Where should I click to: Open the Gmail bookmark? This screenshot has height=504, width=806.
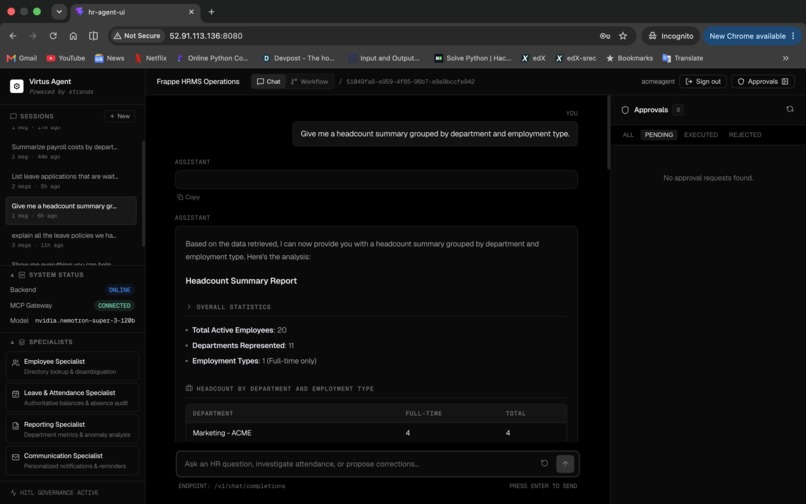coord(22,58)
